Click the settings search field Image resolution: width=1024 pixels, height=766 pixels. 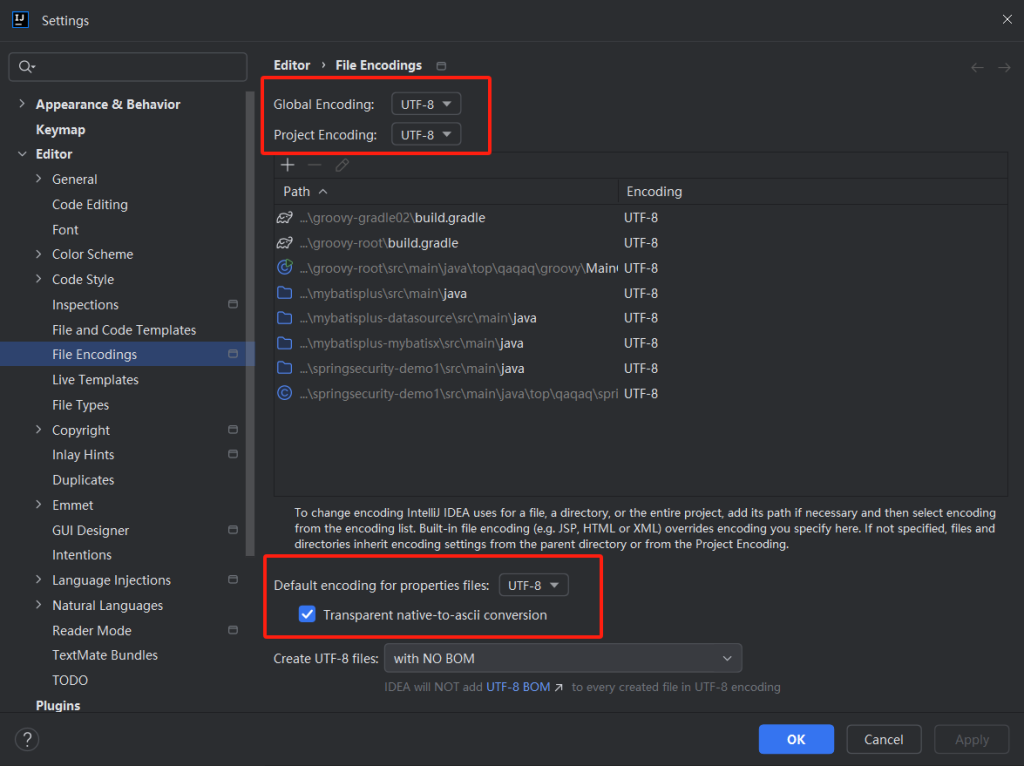128,67
